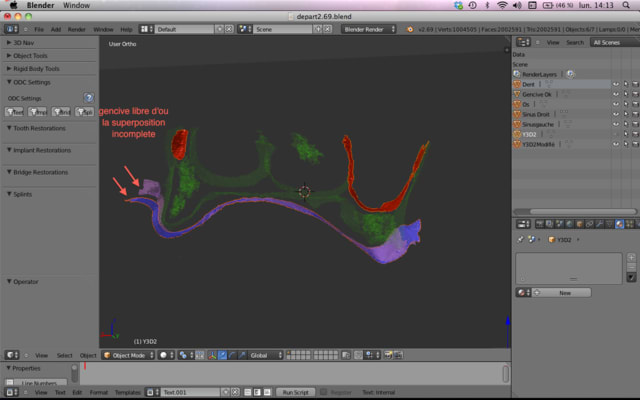Click the Dent object icon in outliner

click(517, 85)
